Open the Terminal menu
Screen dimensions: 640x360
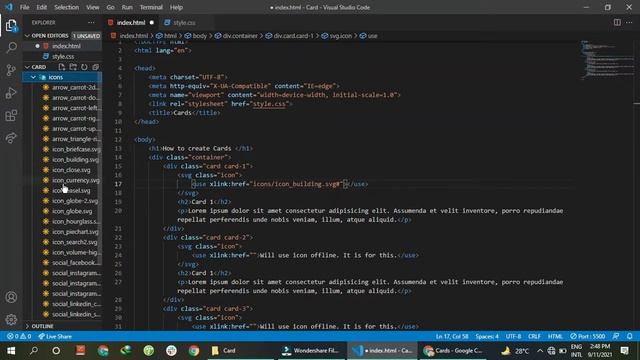point(151,7)
